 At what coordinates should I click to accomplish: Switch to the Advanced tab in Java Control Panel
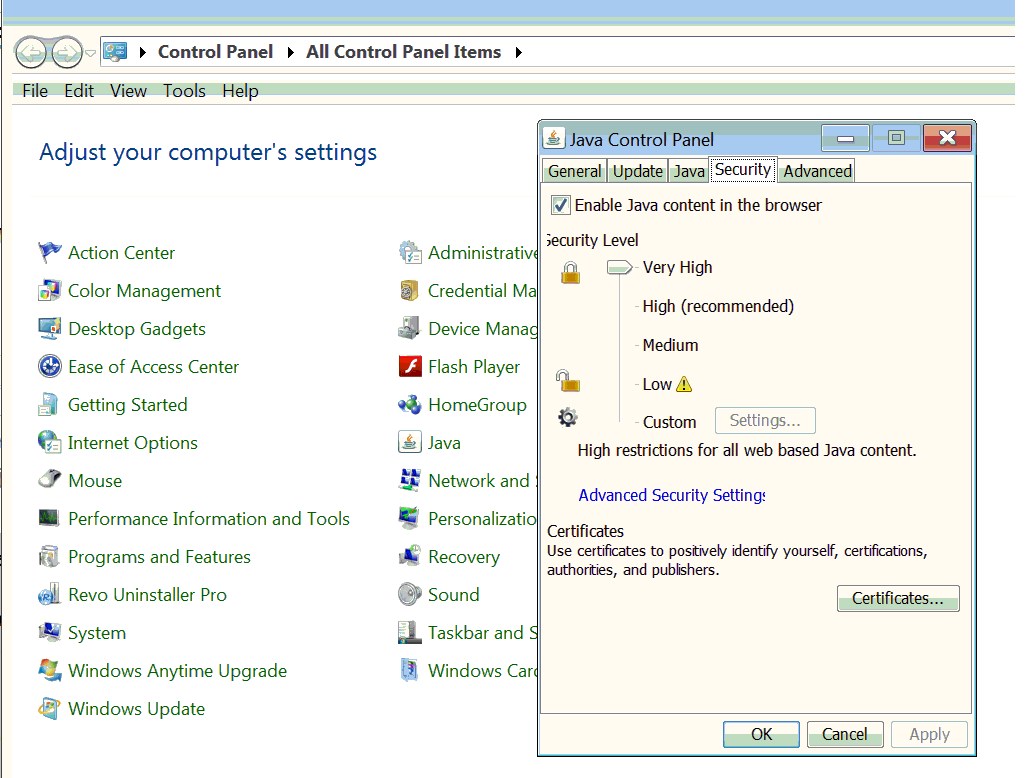tap(816, 170)
